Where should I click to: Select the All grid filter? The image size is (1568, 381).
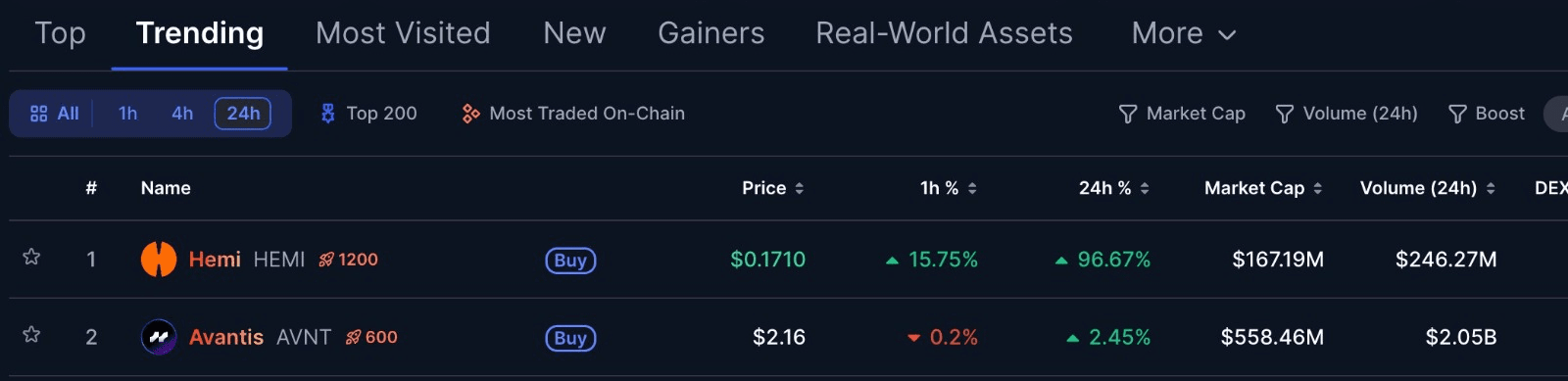[54, 114]
